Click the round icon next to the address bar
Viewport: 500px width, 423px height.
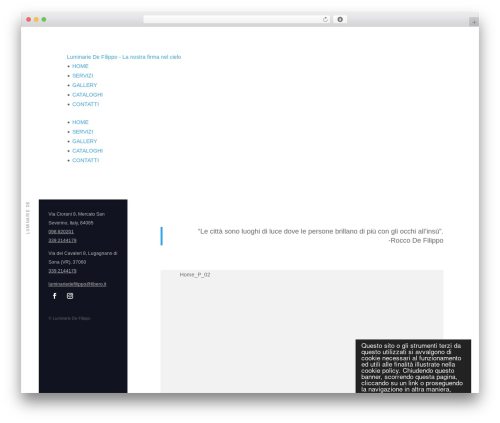coord(340,19)
